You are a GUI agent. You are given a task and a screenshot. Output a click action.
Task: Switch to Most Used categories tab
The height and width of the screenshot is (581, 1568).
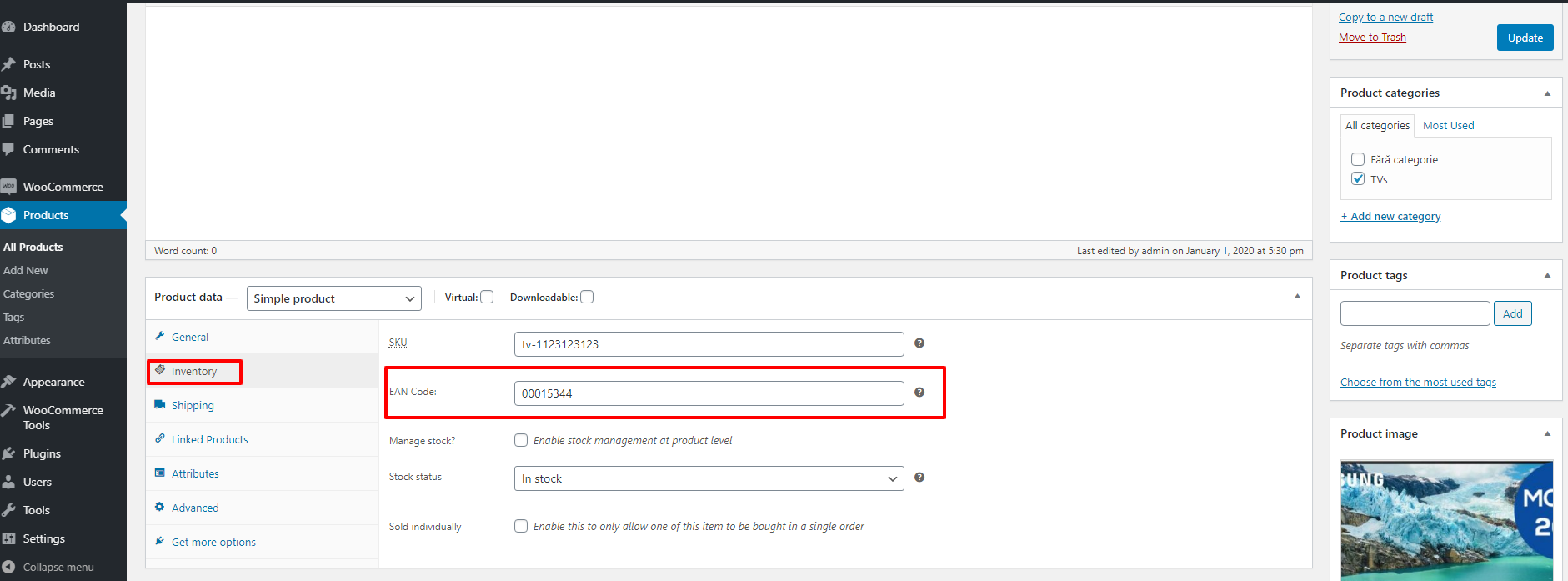1448,126
